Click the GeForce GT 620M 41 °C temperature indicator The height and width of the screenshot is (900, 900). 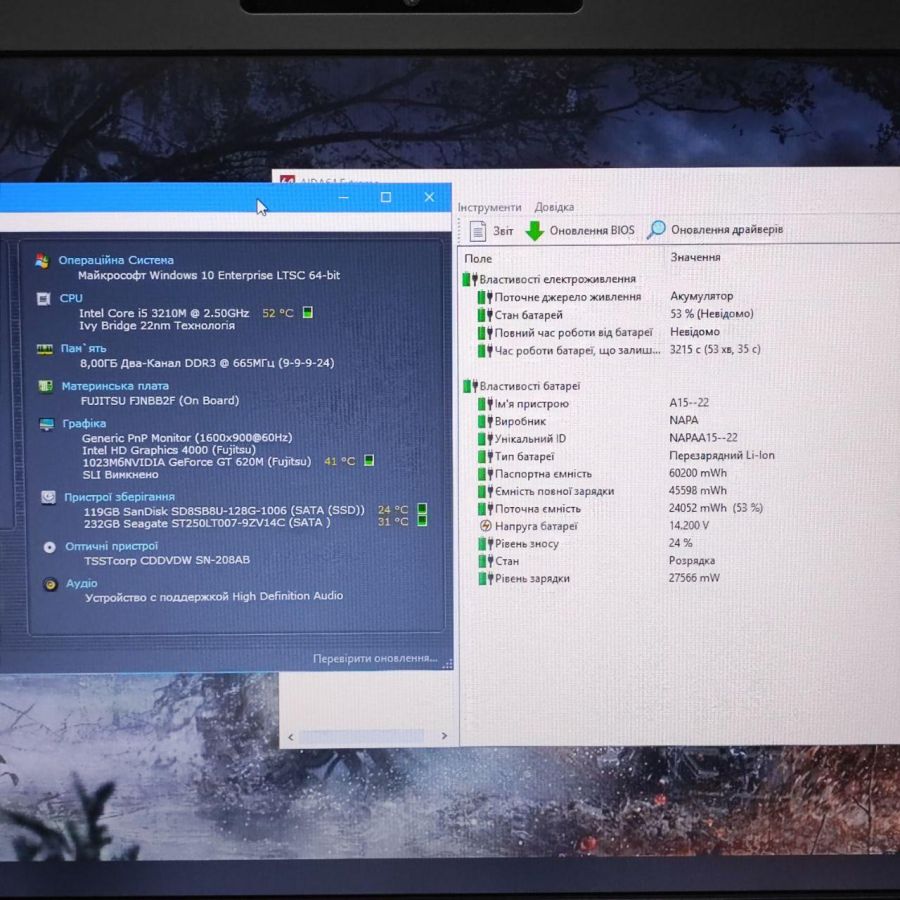click(369, 460)
